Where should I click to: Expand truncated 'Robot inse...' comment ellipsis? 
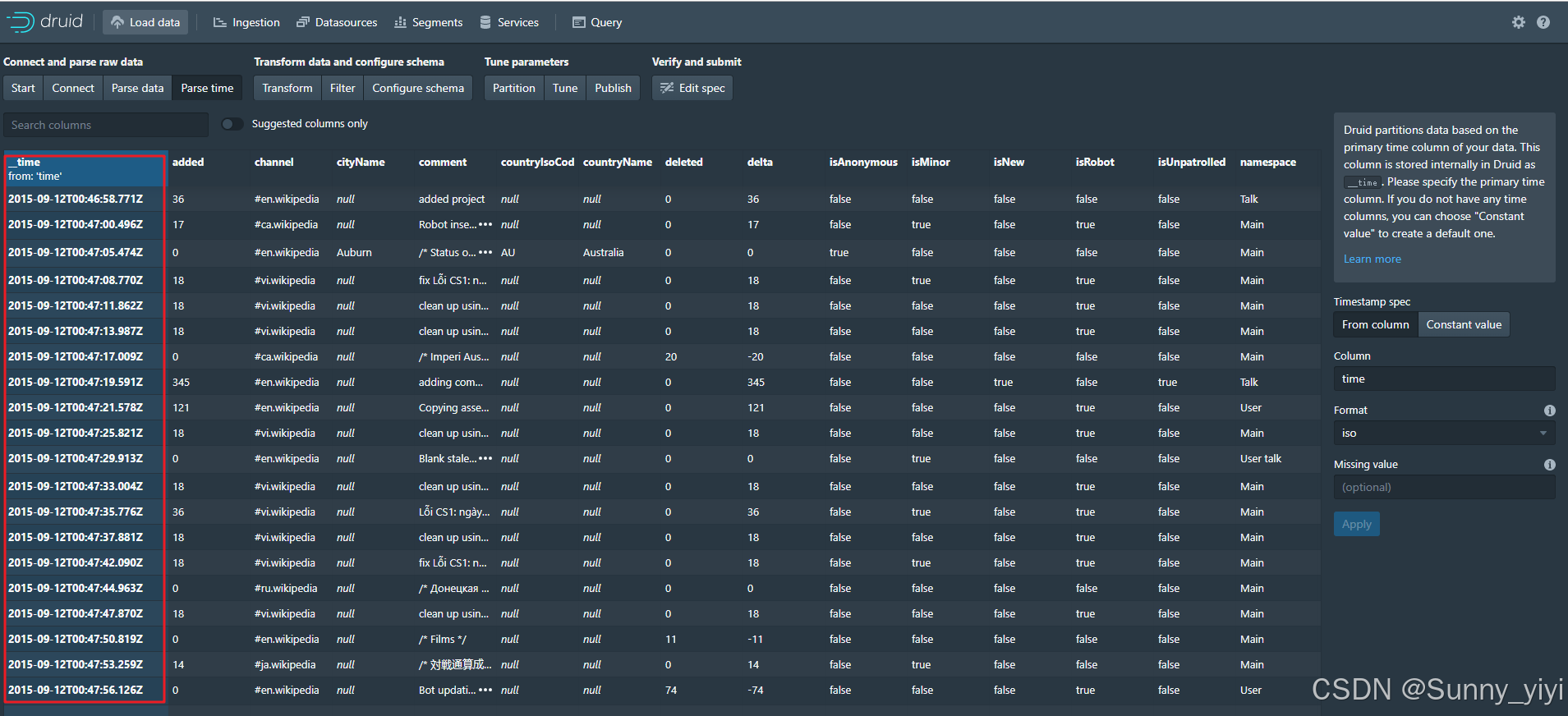pyautogui.click(x=485, y=225)
